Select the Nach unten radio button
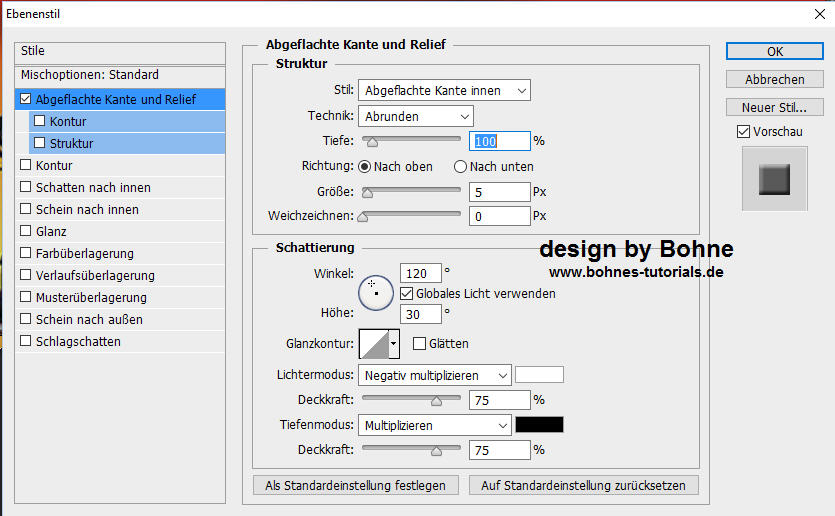Viewport: 835px width, 516px height. [x=461, y=167]
